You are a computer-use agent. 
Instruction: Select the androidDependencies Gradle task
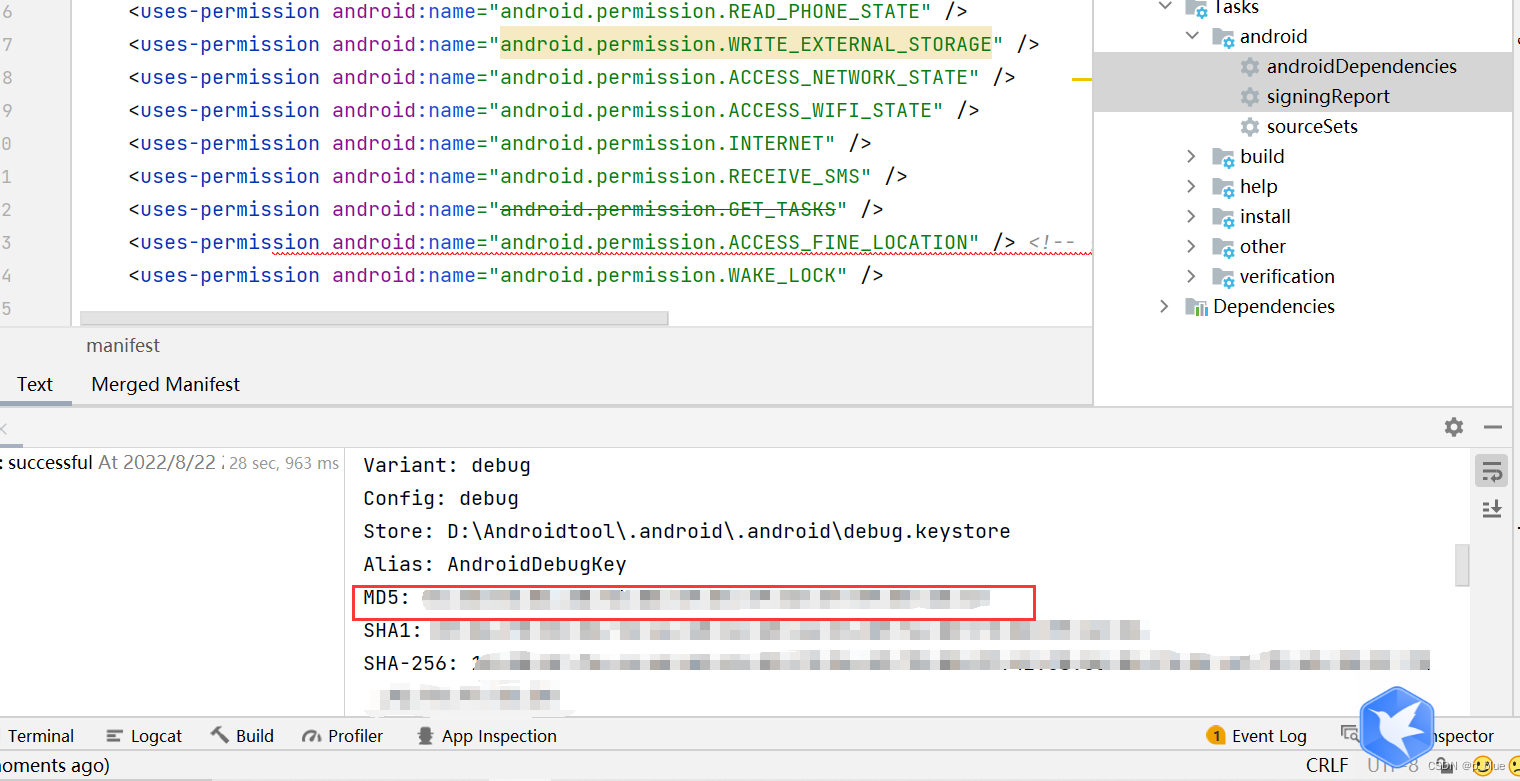pyautogui.click(x=1361, y=66)
